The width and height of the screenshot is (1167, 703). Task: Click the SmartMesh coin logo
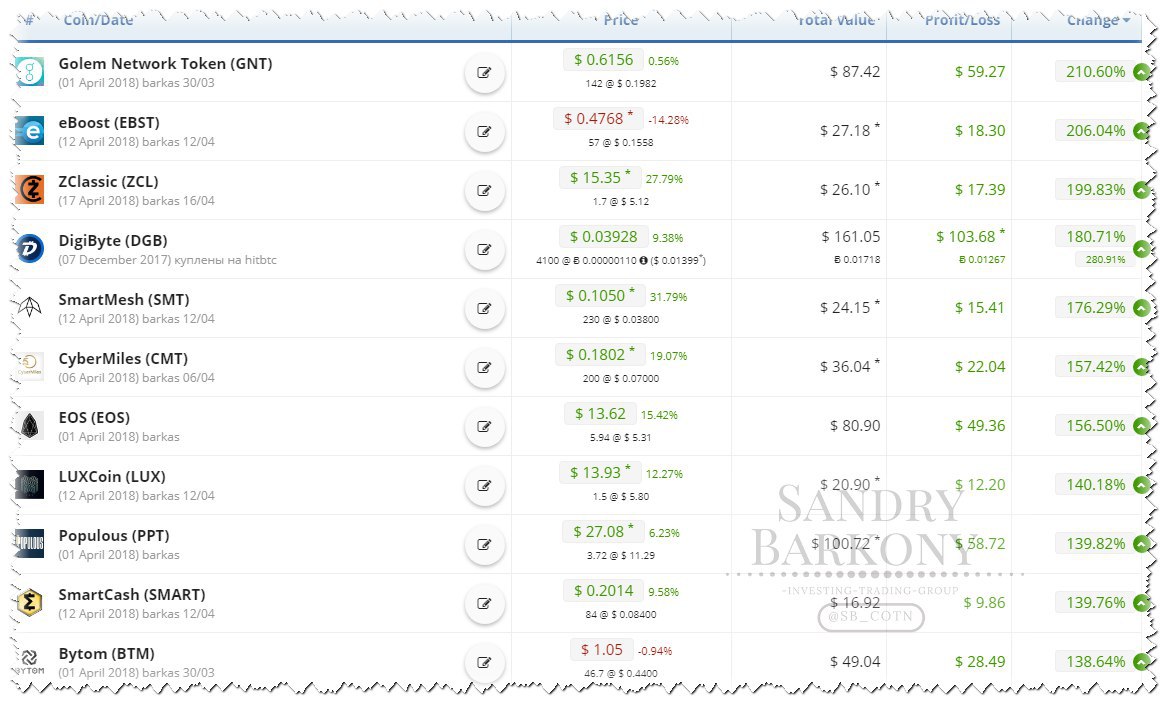[30, 306]
